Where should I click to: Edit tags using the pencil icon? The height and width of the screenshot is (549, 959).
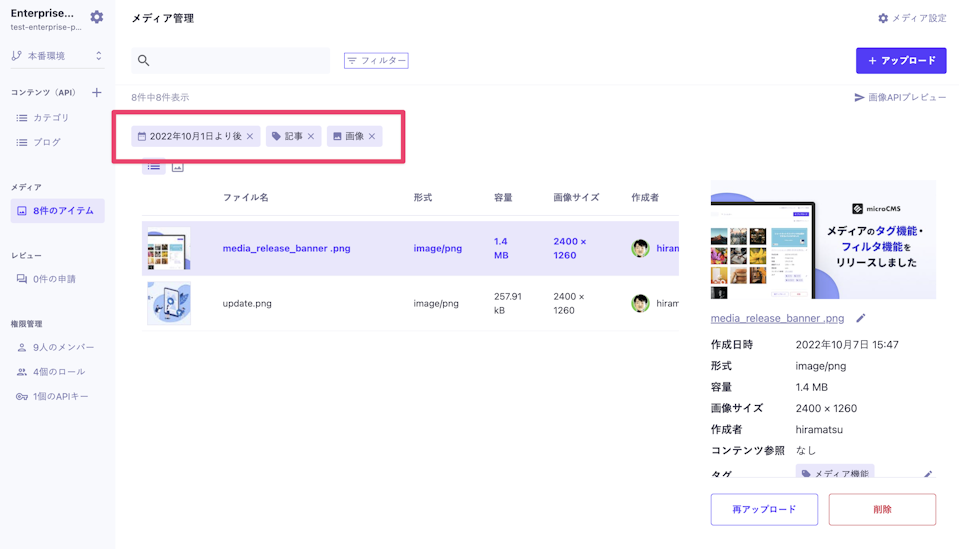click(927, 474)
